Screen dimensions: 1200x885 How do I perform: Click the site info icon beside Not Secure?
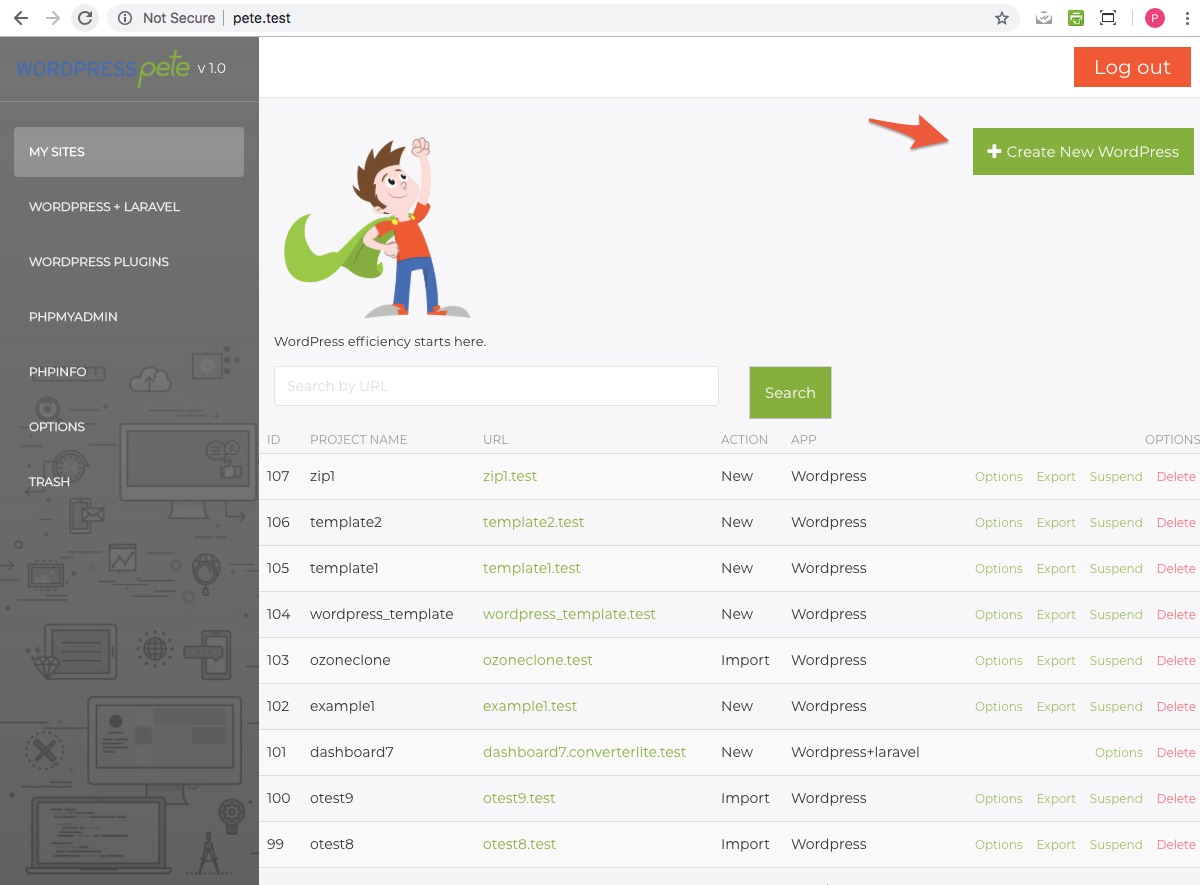(124, 18)
